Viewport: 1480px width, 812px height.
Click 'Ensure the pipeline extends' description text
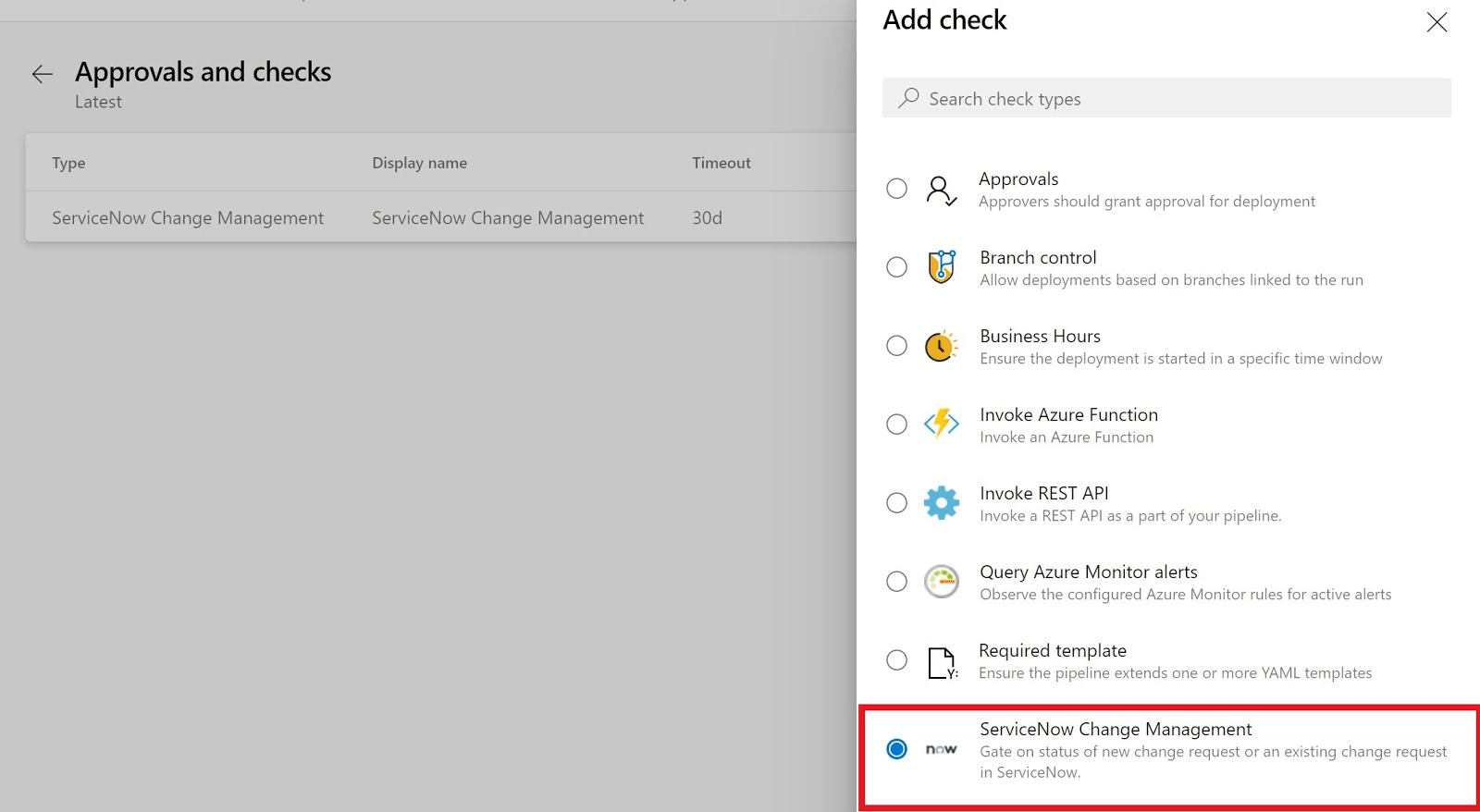1175,673
